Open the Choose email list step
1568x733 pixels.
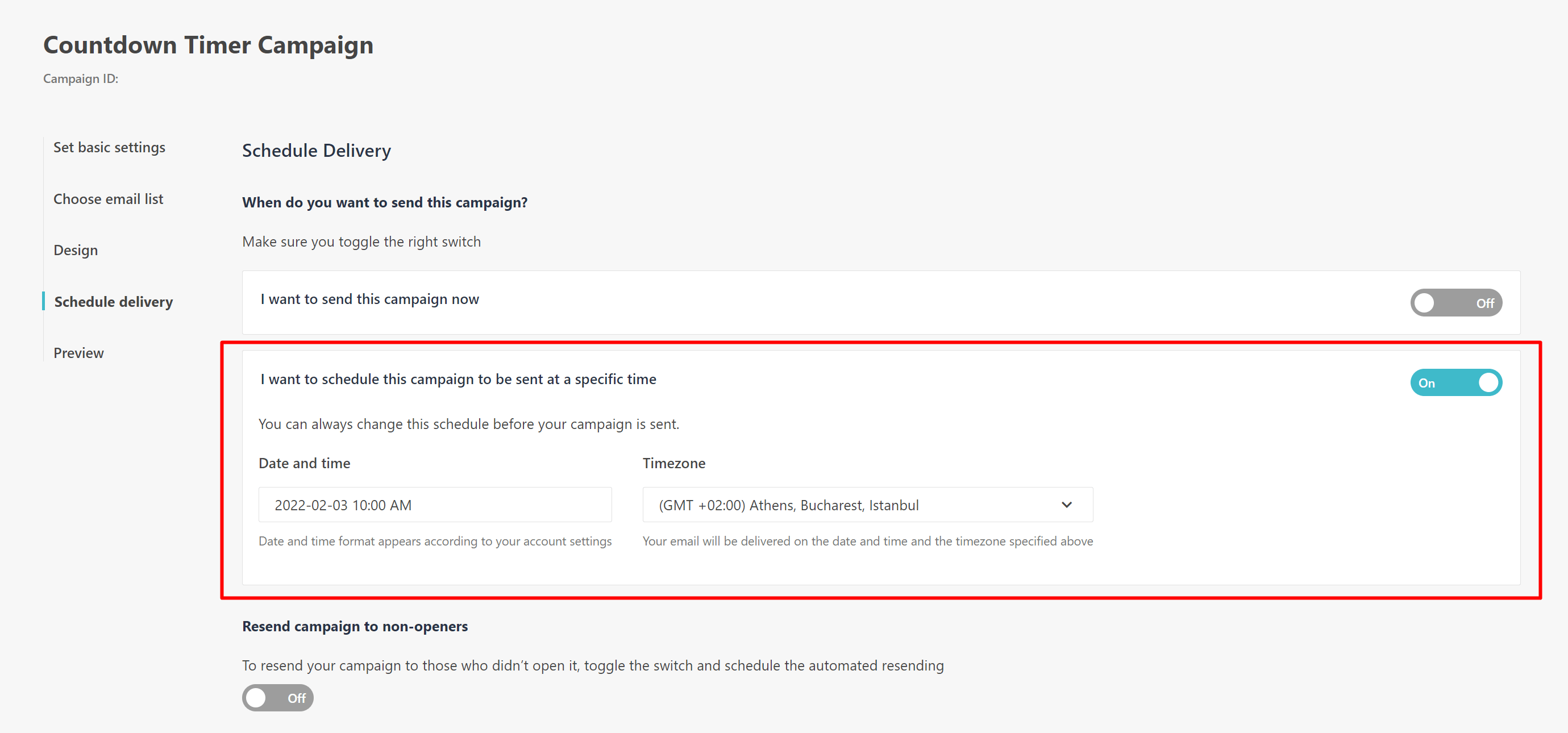(x=109, y=198)
